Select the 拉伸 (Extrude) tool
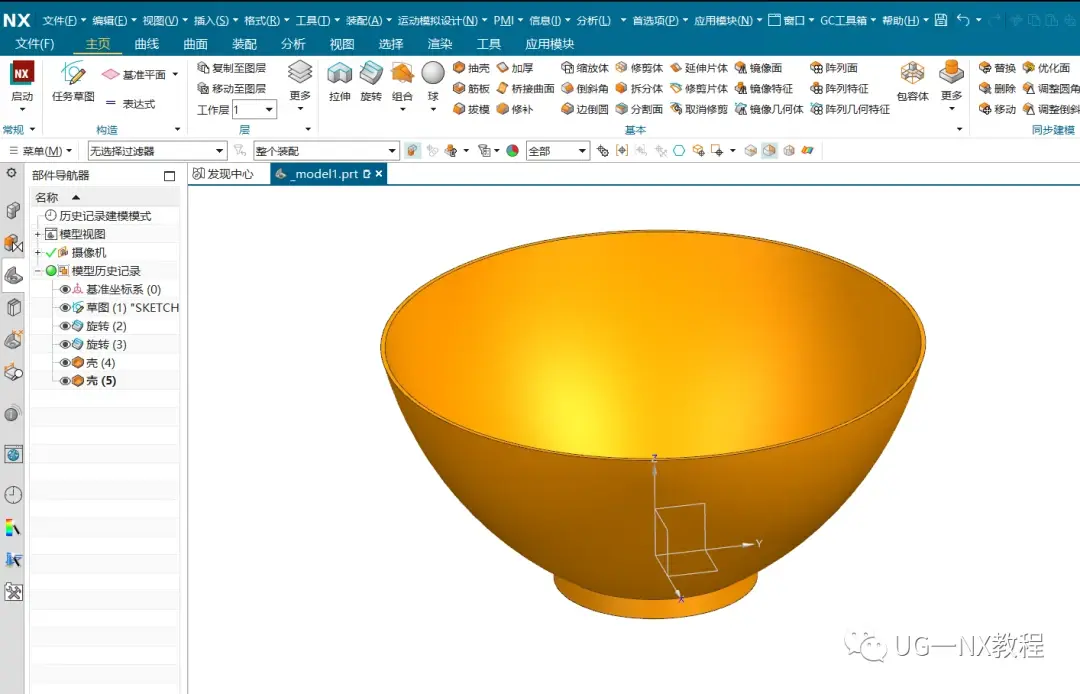 [339, 81]
